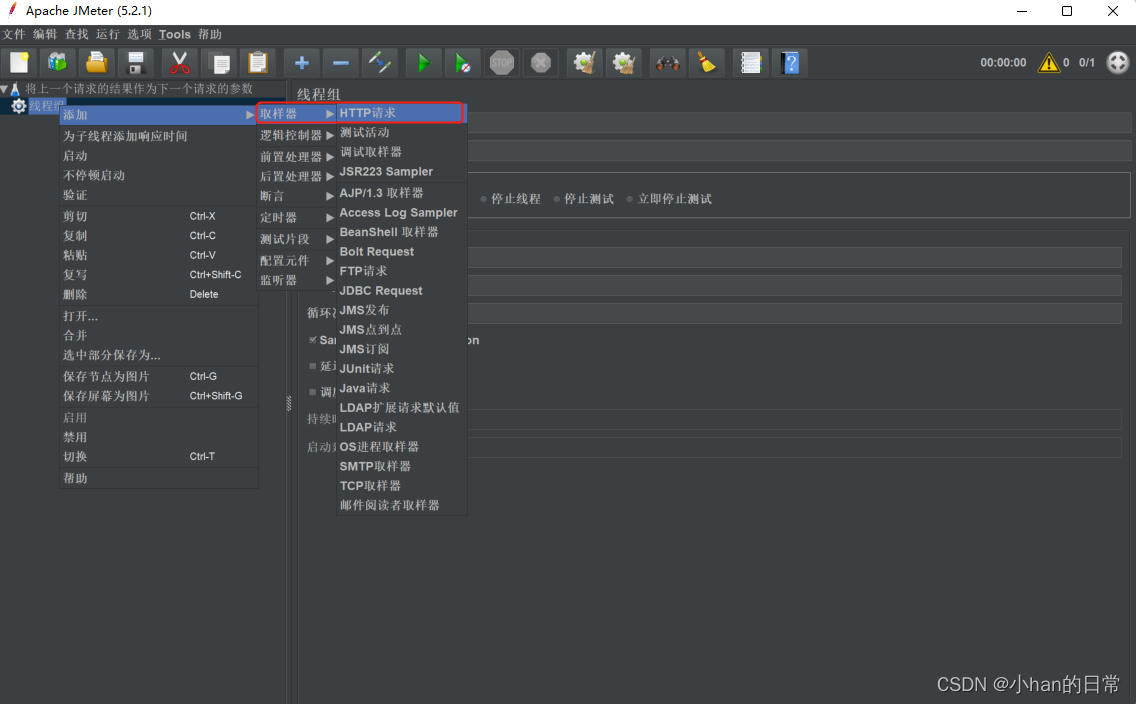Screen dimensions: 1136x704
Task: Open the 查找 menu
Action: coord(76,34)
